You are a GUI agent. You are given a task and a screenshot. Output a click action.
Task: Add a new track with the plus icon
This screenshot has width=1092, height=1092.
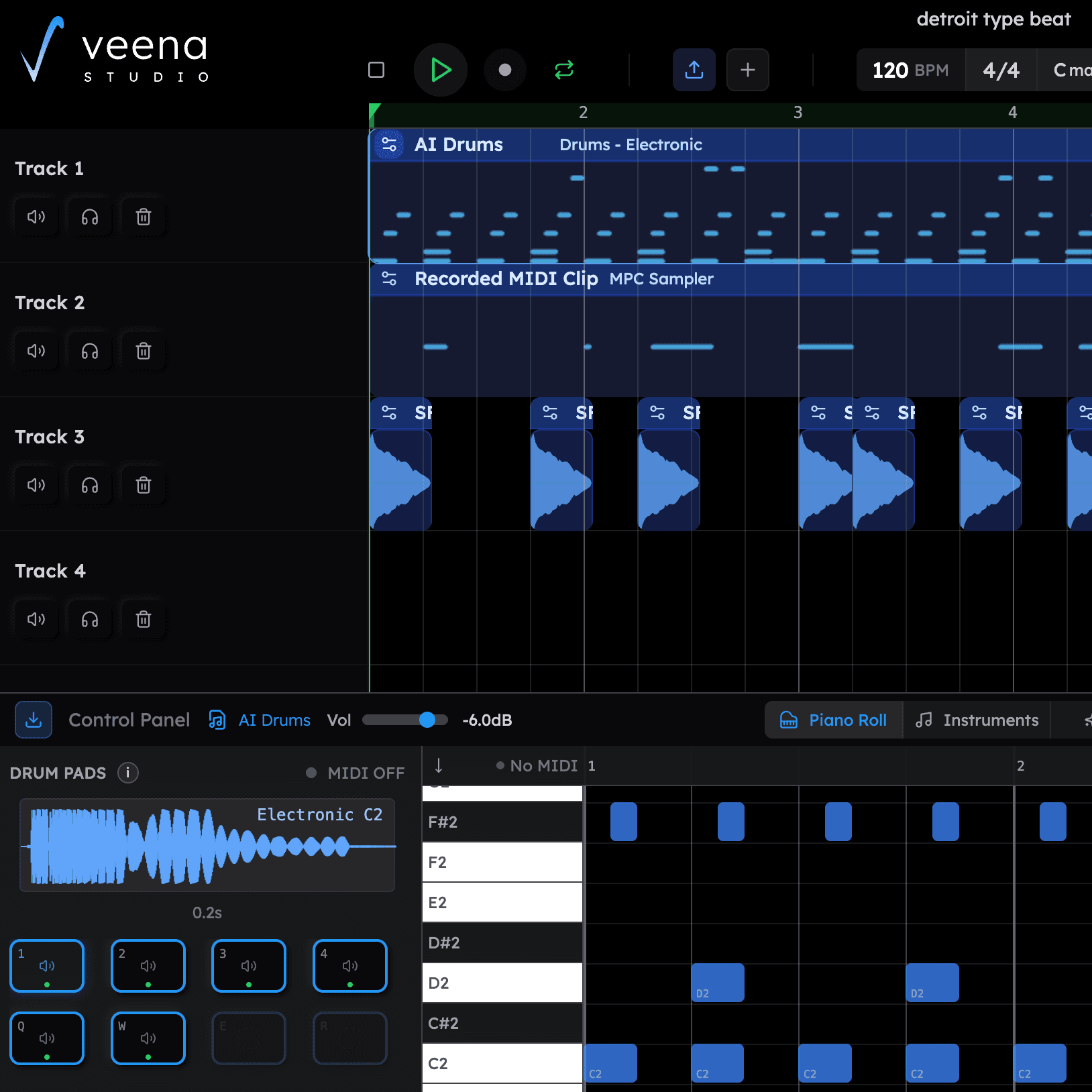748,69
